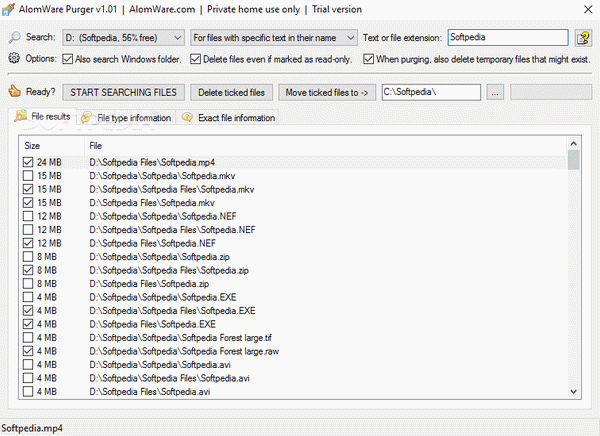Viewport: 600px width, 436px height.
Task: Click the vertical scrollbar thumb of results list
Action: (573, 160)
